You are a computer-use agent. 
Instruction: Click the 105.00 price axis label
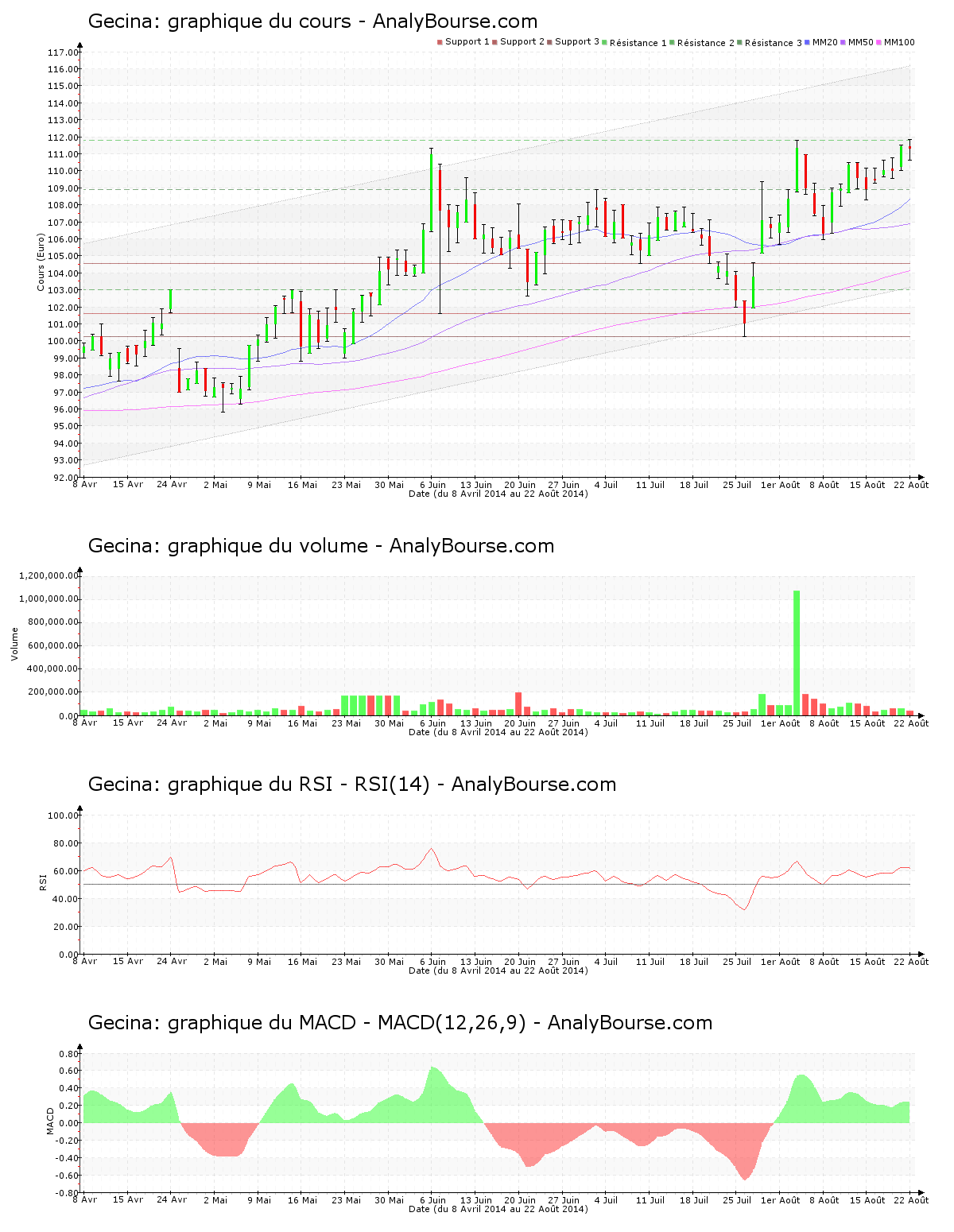63,256
